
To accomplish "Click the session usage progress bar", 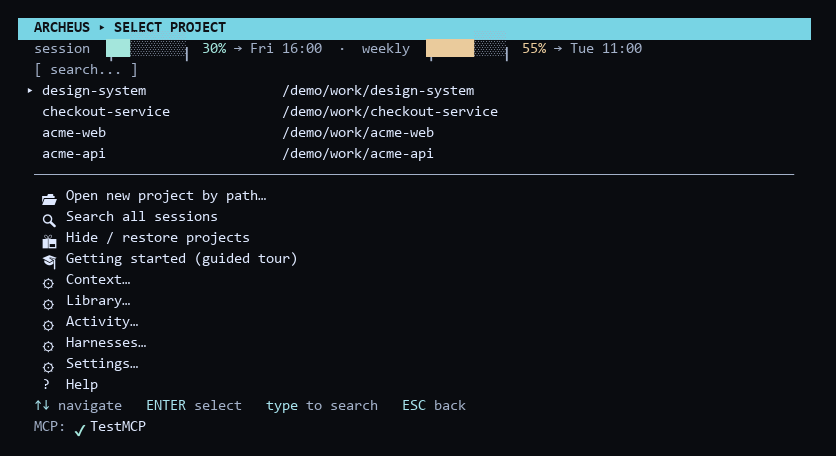I will (x=147, y=49).
